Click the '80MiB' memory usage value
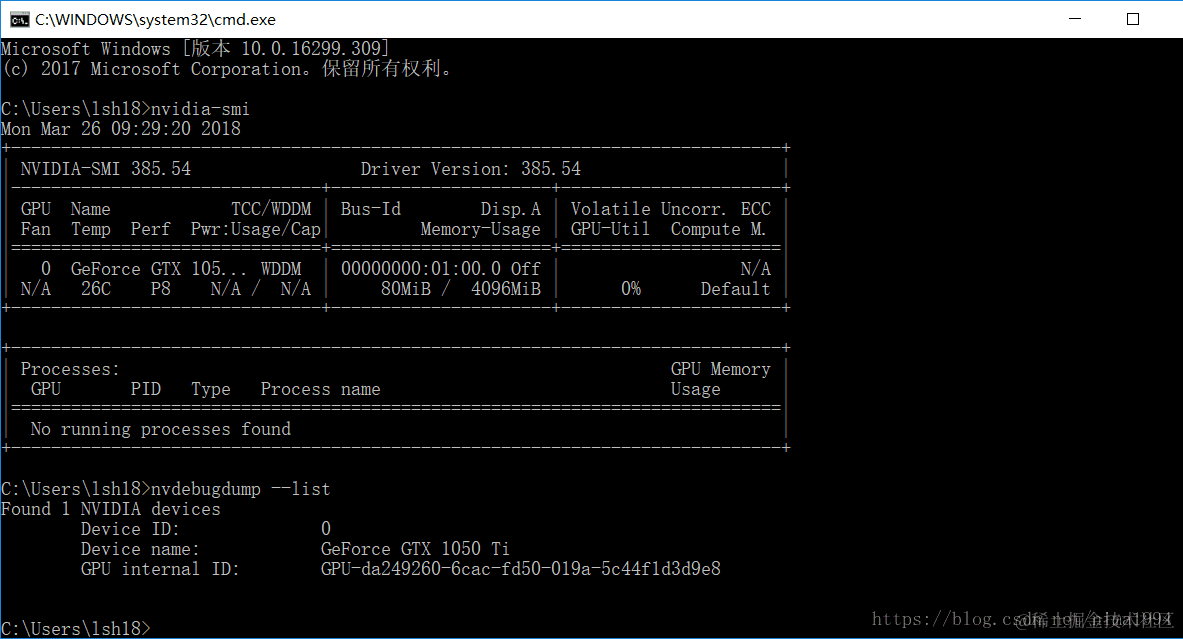The image size is (1183, 639). pos(406,289)
